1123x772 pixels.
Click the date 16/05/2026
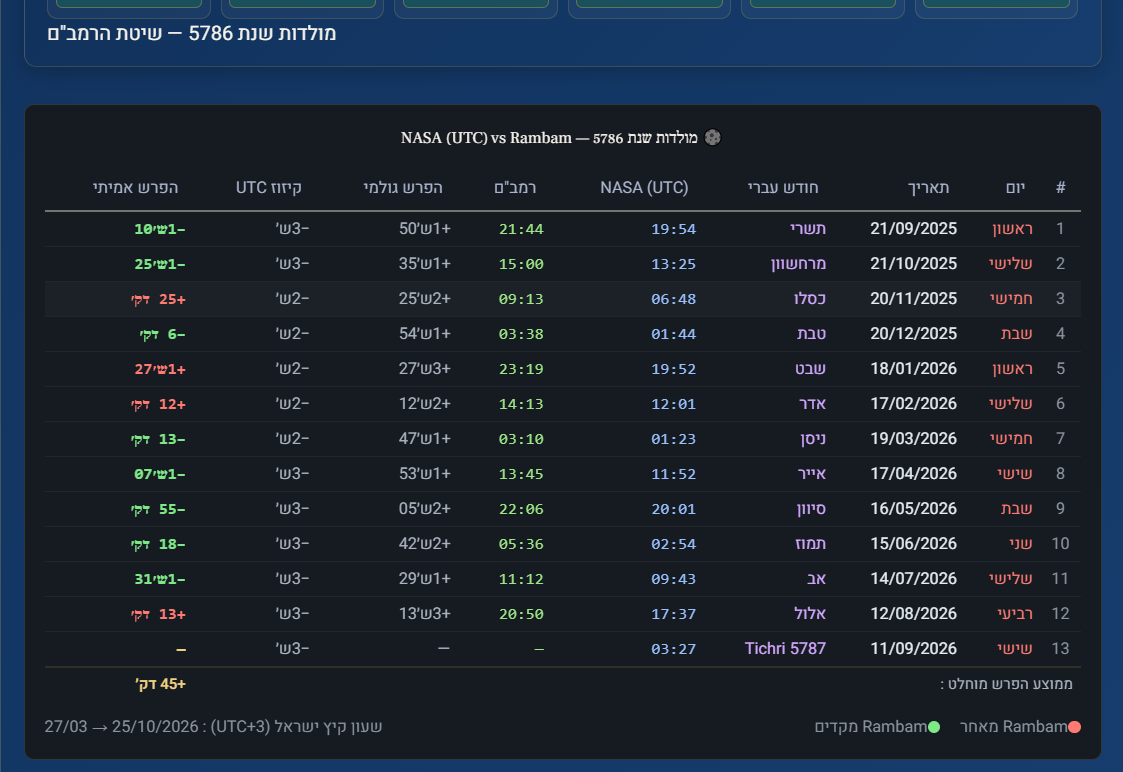coord(913,508)
